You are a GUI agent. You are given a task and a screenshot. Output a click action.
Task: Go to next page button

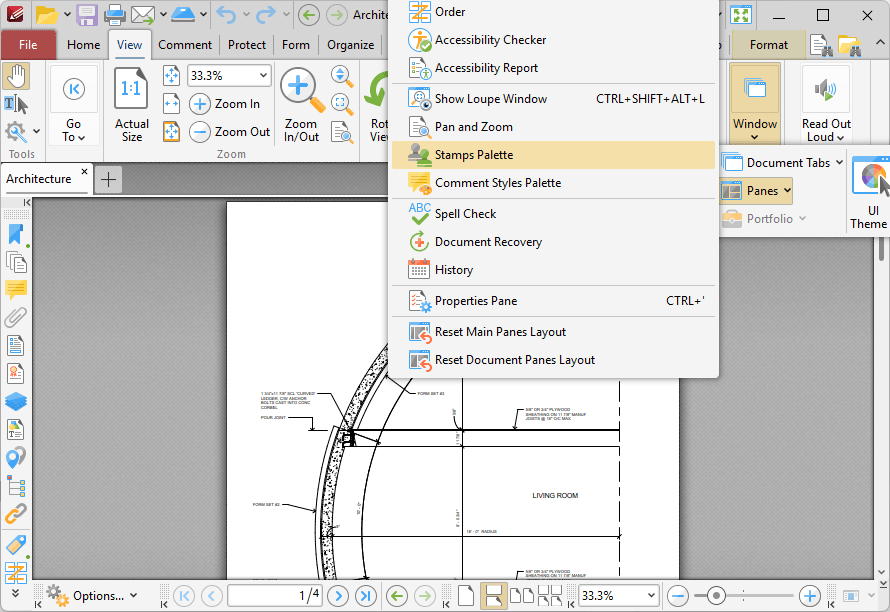[338, 596]
